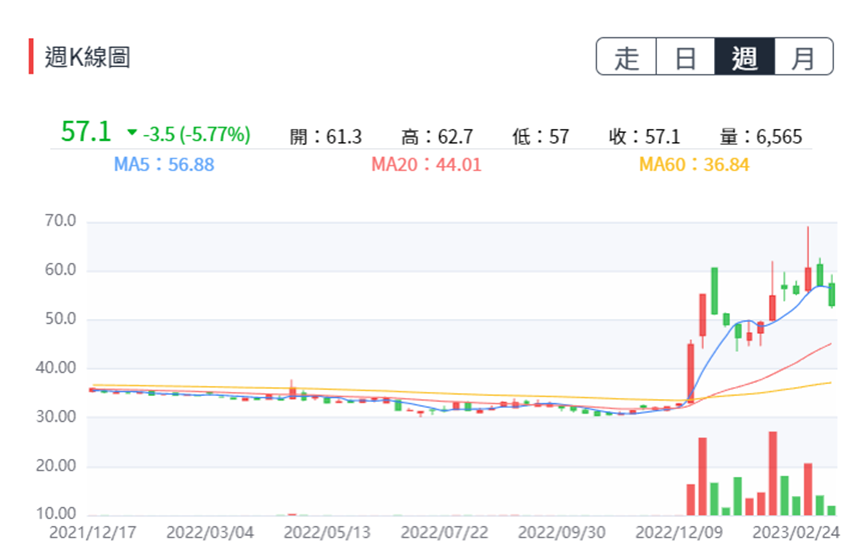Click the 70.0 label on the y-axis

pyautogui.click(x=61, y=221)
